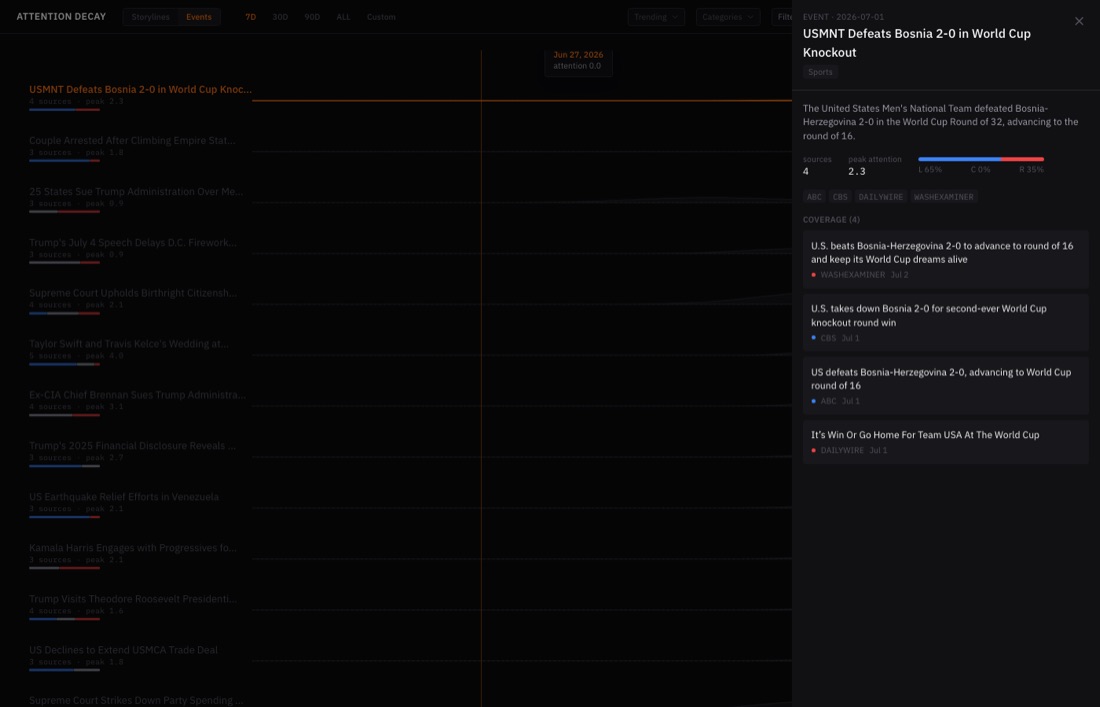This screenshot has height=707, width=1100.
Task: Choose the 30D time range
Action: (x=280, y=17)
